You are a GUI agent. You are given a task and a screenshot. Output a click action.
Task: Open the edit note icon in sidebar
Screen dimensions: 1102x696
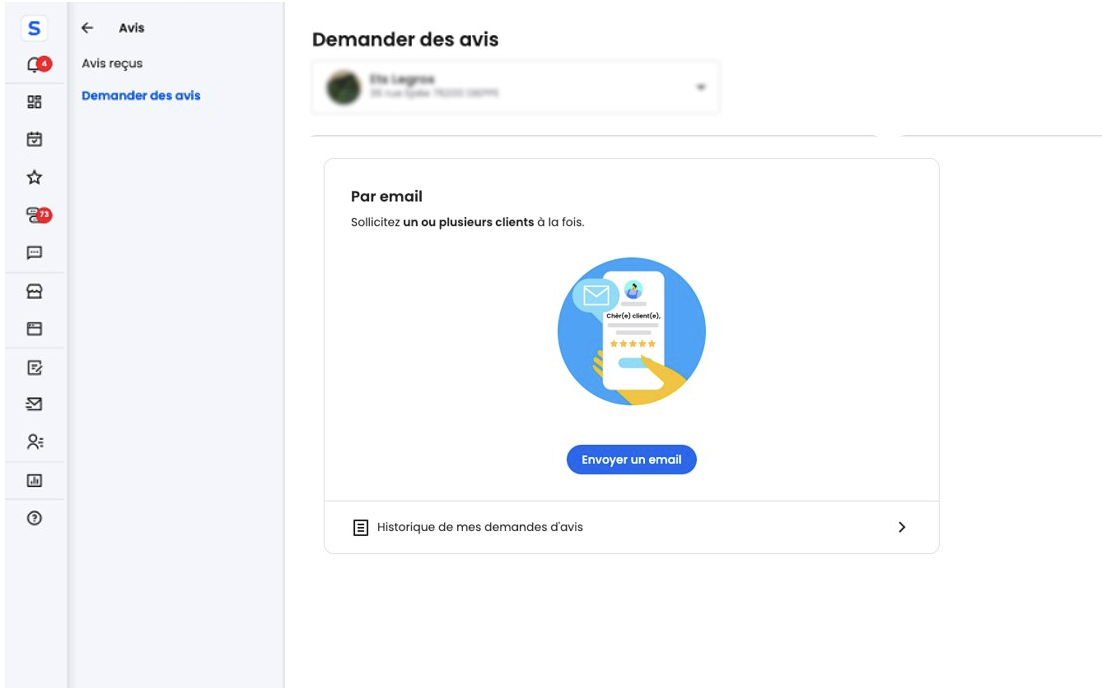pos(34,367)
